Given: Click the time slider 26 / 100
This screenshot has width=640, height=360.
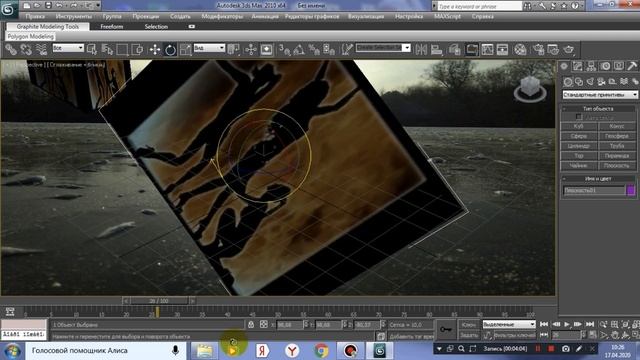Looking at the screenshot, I should 159,301.
